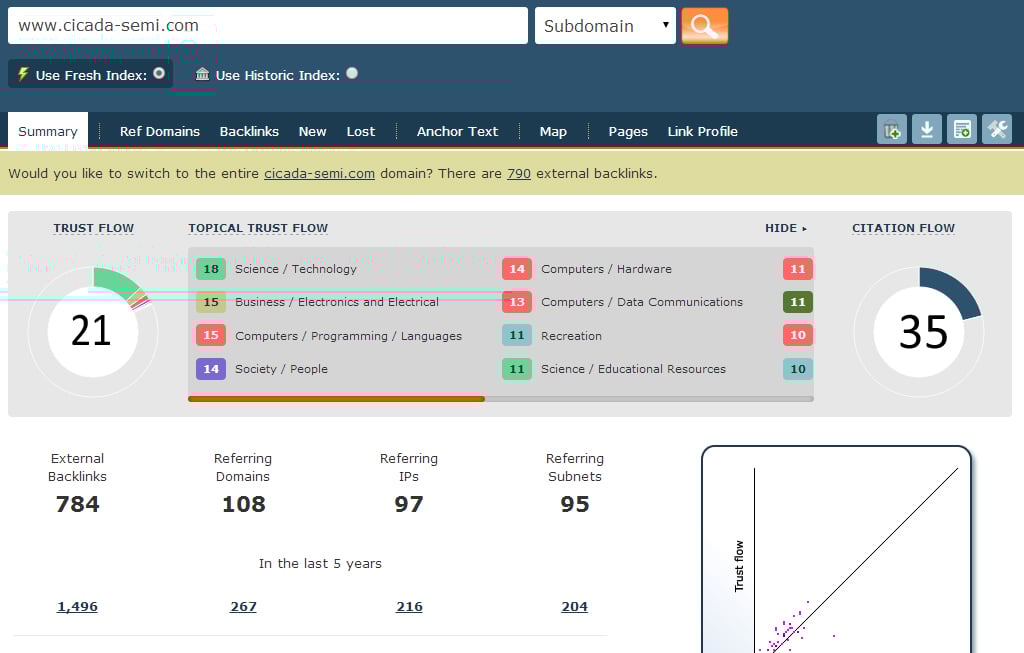The image size is (1024, 653).
Task: Open the Anchor Text tab
Action: coord(457,131)
